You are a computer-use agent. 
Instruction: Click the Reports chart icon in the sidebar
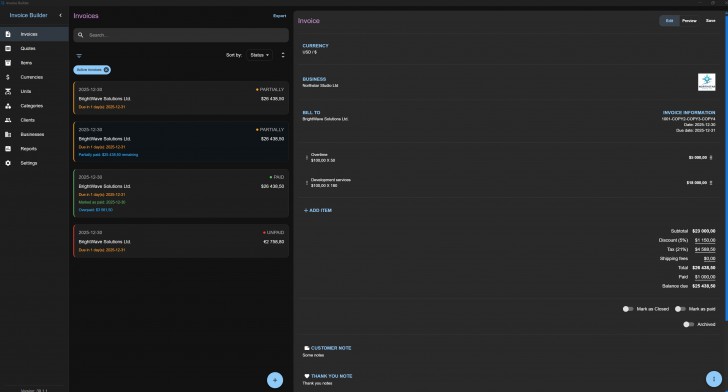point(8,149)
